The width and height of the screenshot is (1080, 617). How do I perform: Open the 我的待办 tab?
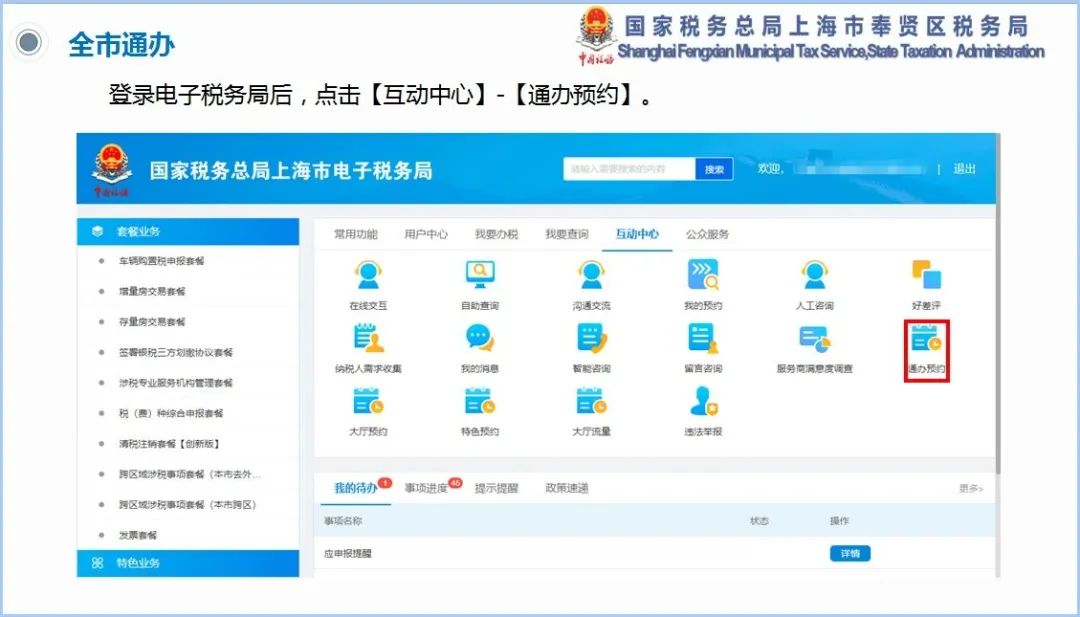coord(355,488)
